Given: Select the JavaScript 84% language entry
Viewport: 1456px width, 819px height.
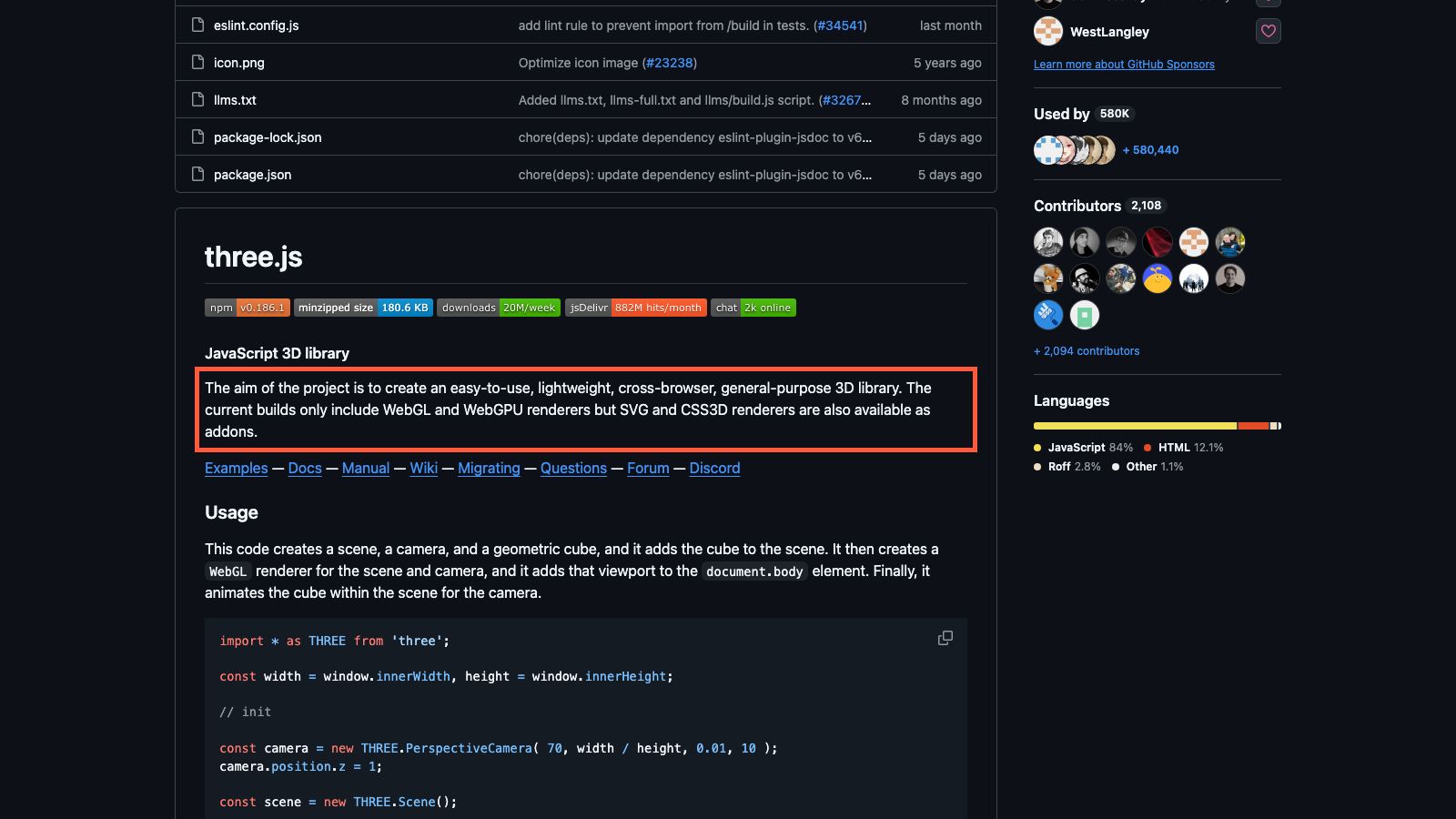Looking at the screenshot, I should tap(1084, 448).
